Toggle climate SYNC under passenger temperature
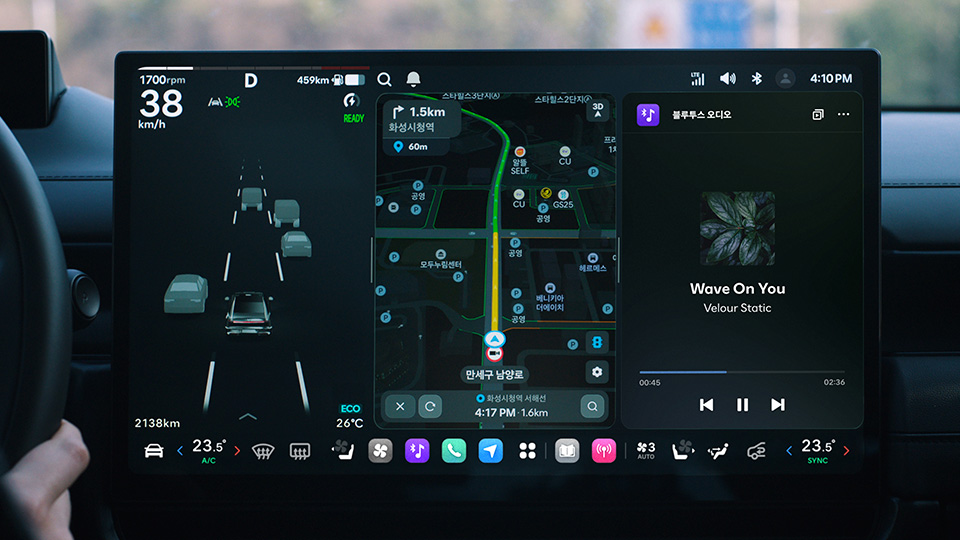 pos(817,461)
